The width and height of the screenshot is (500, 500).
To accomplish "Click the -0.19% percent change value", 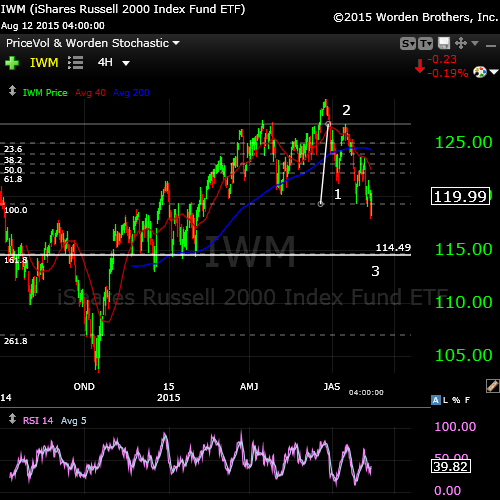I will (448, 73).
